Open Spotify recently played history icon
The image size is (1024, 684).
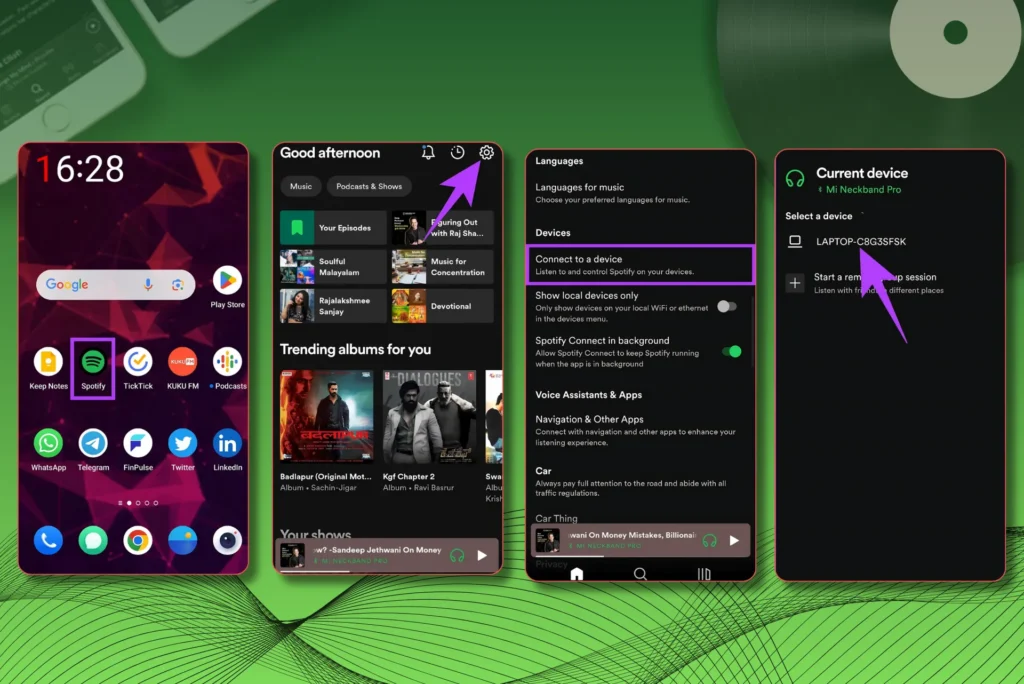(x=457, y=153)
